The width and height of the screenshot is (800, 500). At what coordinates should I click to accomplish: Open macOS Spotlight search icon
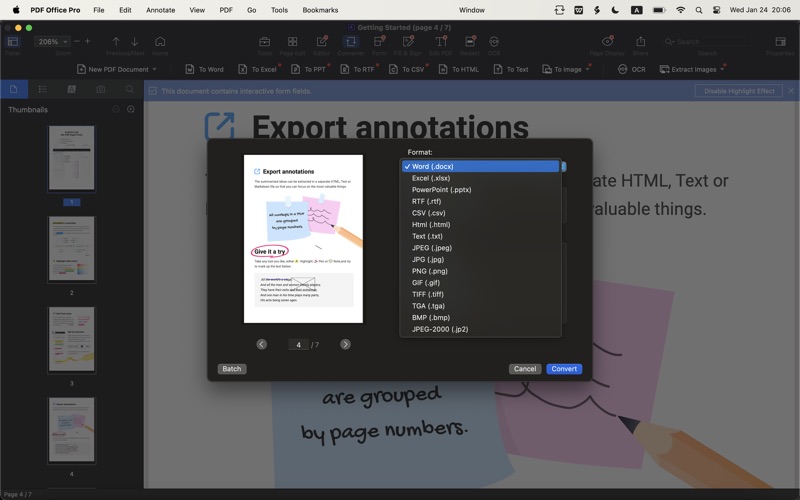(698, 10)
